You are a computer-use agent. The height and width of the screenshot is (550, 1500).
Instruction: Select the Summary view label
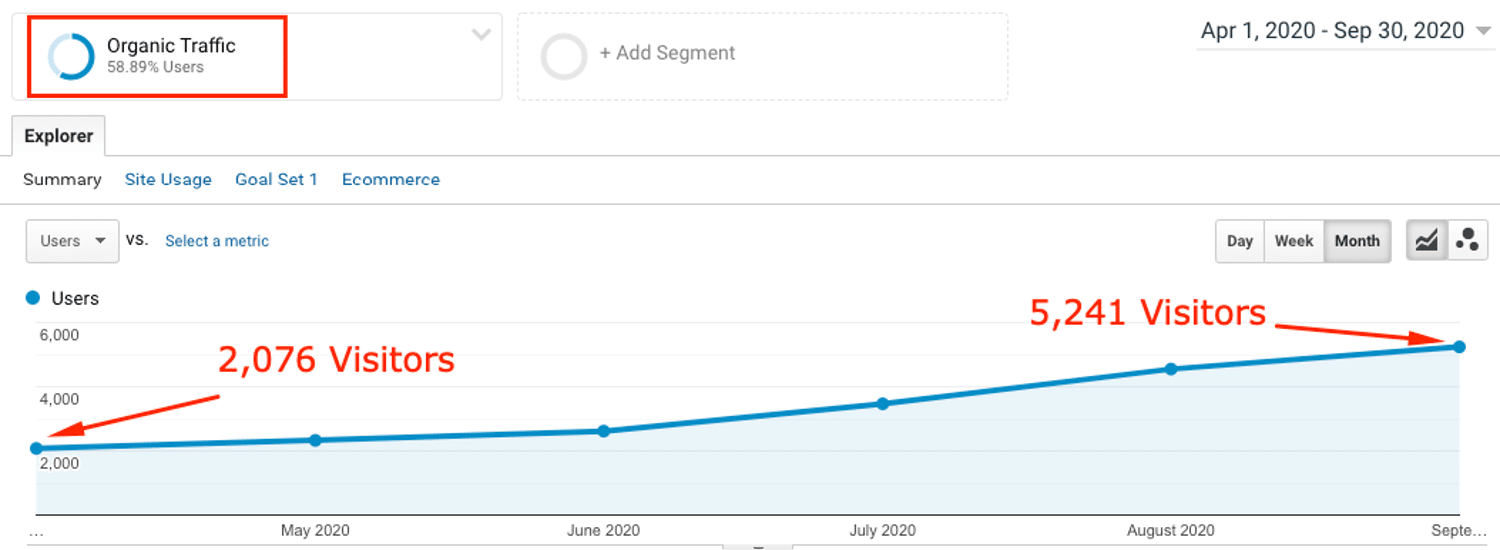[62, 180]
